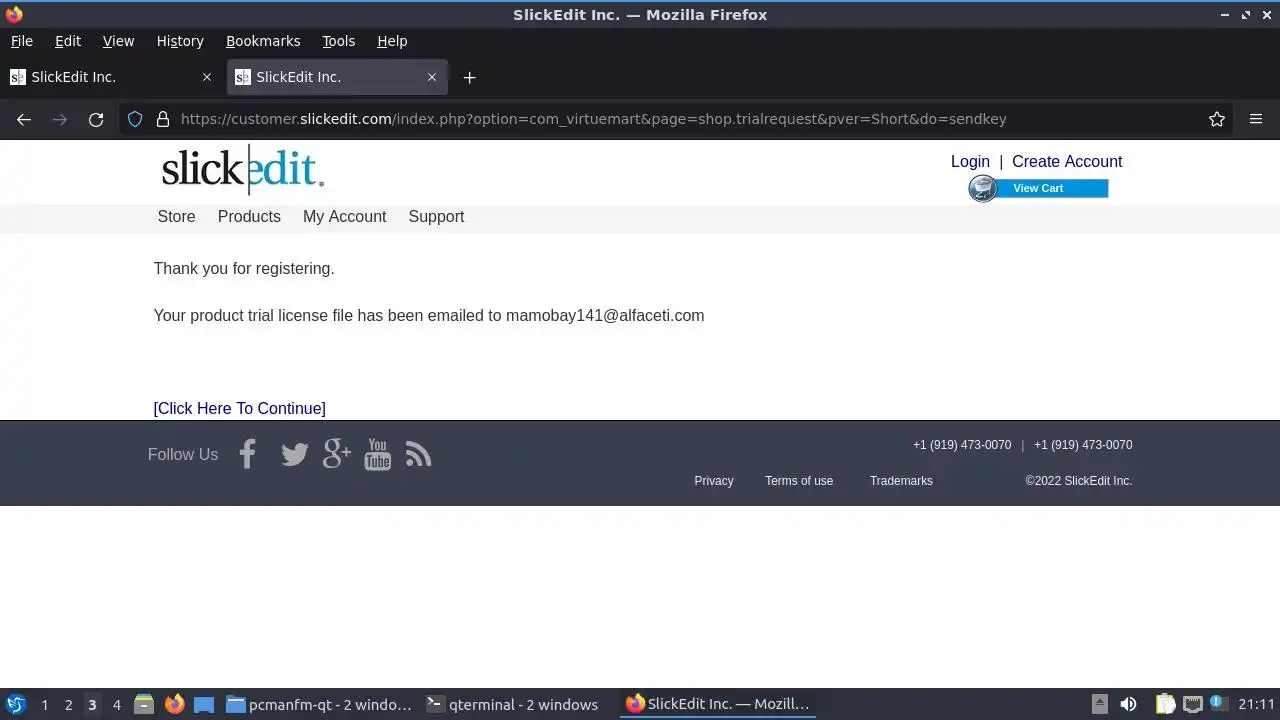Click the Facebook follow icon
This screenshot has height=720, width=1280.
[247, 454]
